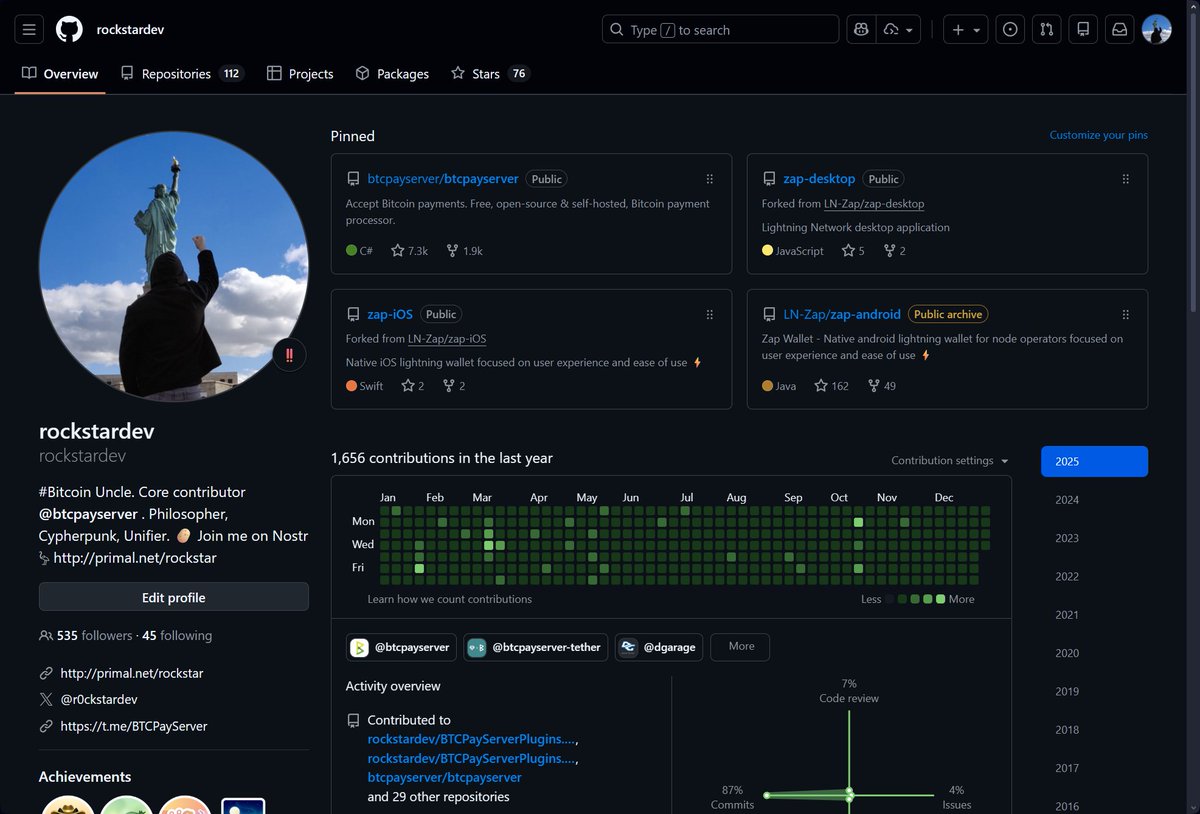Click the Issues icon in the header
The height and width of the screenshot is (814, 1200).
(x=1009, y=29)
